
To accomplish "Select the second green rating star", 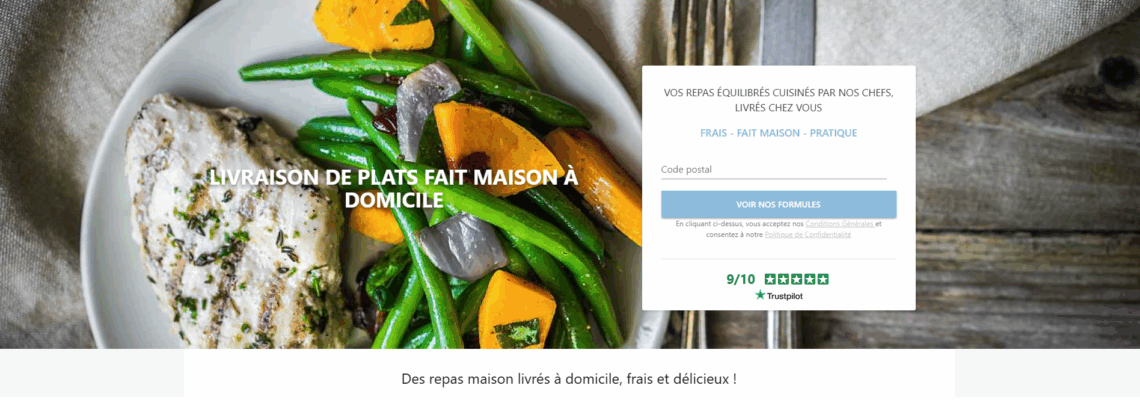I will point(784,279).
